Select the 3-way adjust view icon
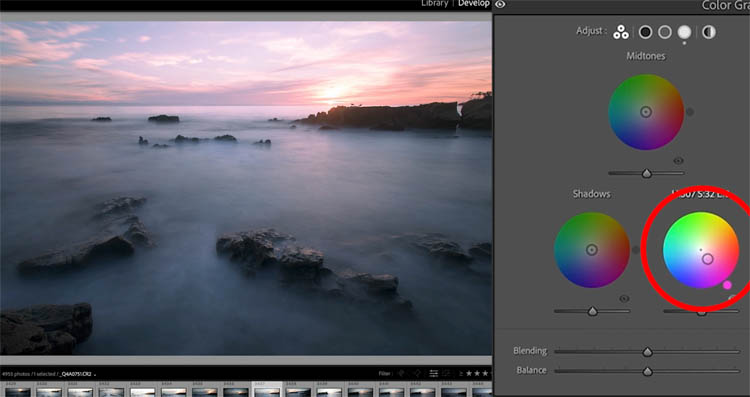 pyautogui.click(x=621, y=32)
